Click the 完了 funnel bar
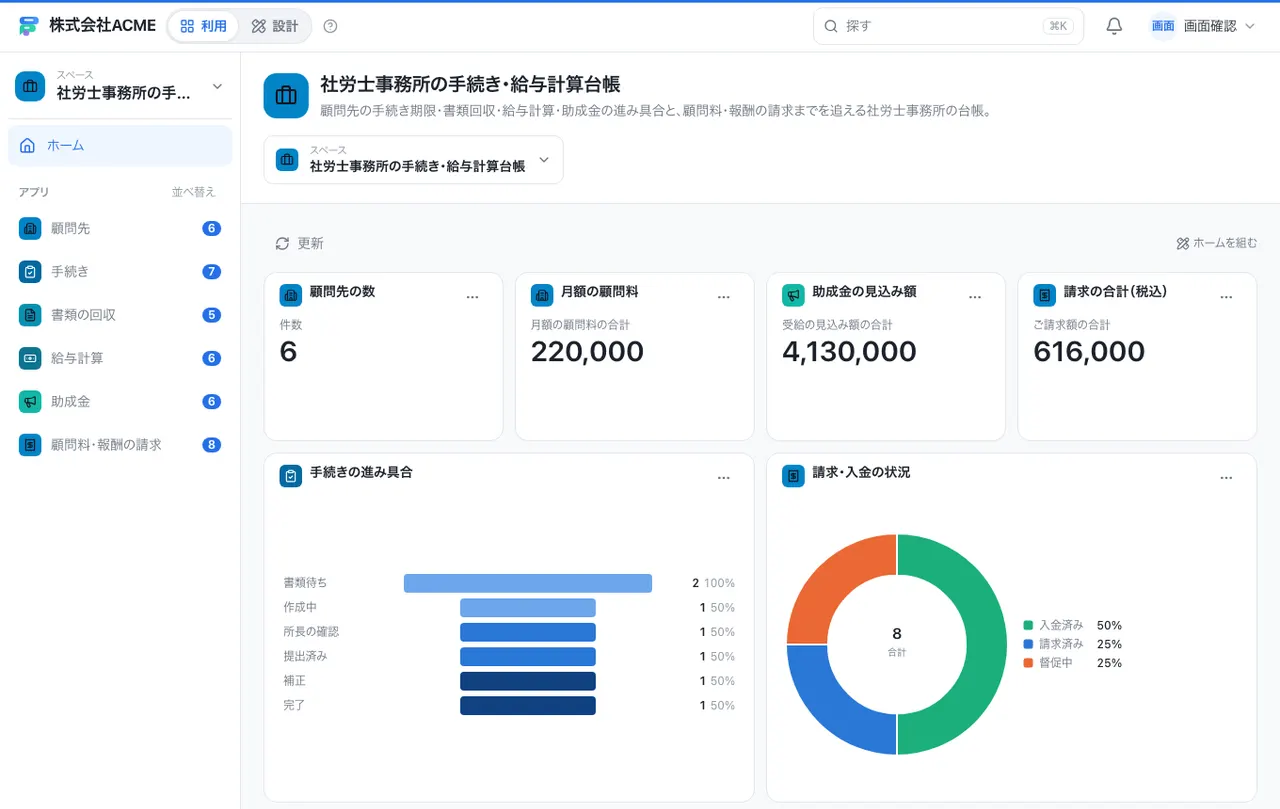The height and width of the screenshot is (809, 1280). click(528, 705)
